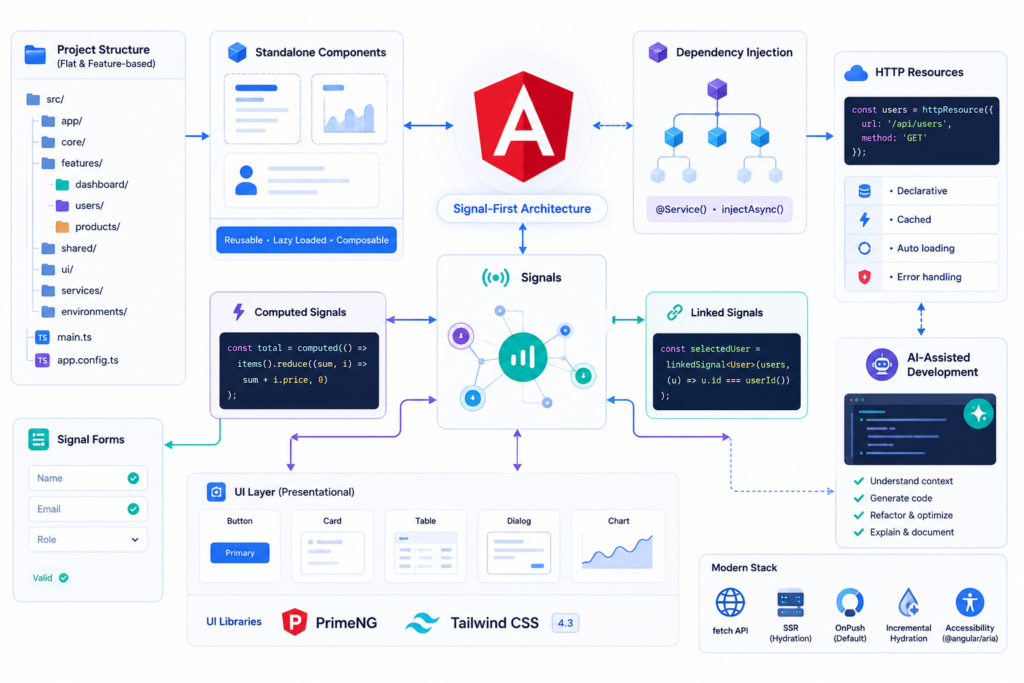Expand the shared/ folder
This screenshot has width=1024, height=683.
69,248
